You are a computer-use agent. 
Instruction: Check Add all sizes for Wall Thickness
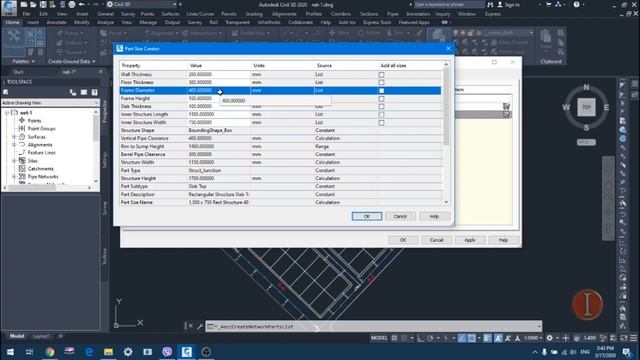381,75
